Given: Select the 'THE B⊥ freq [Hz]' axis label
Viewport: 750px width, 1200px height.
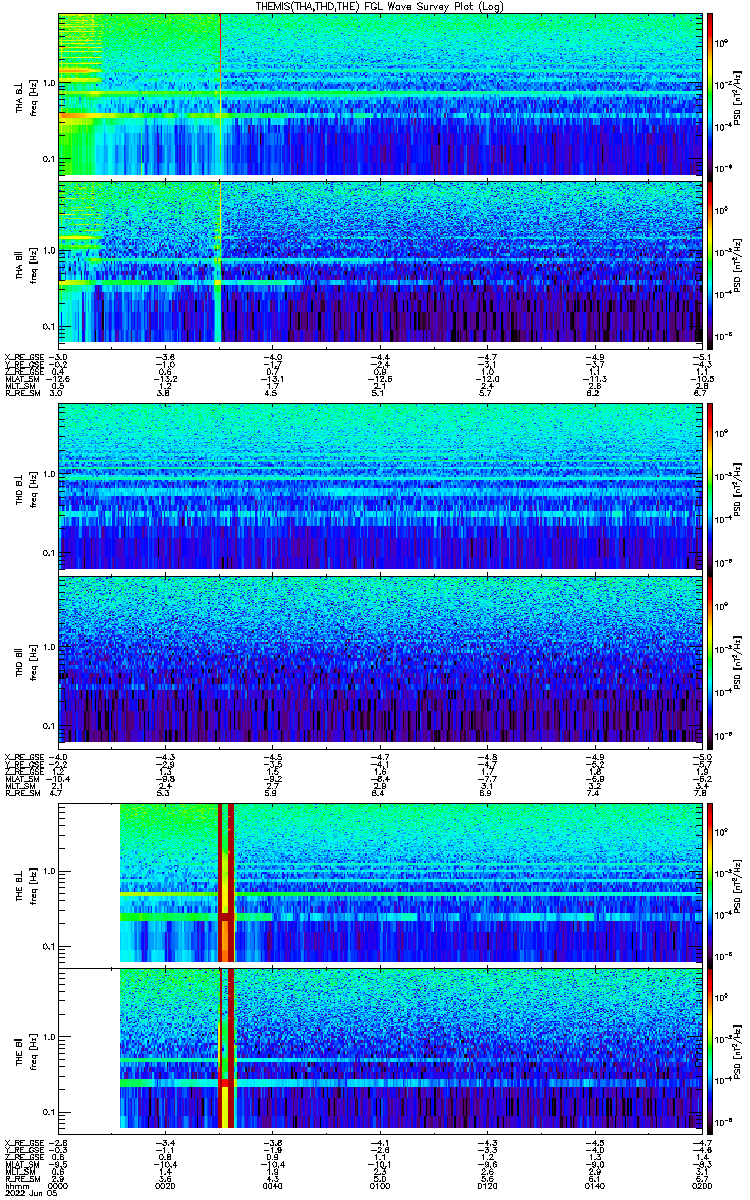Looking at the screenshot, I should pos(26,885).
